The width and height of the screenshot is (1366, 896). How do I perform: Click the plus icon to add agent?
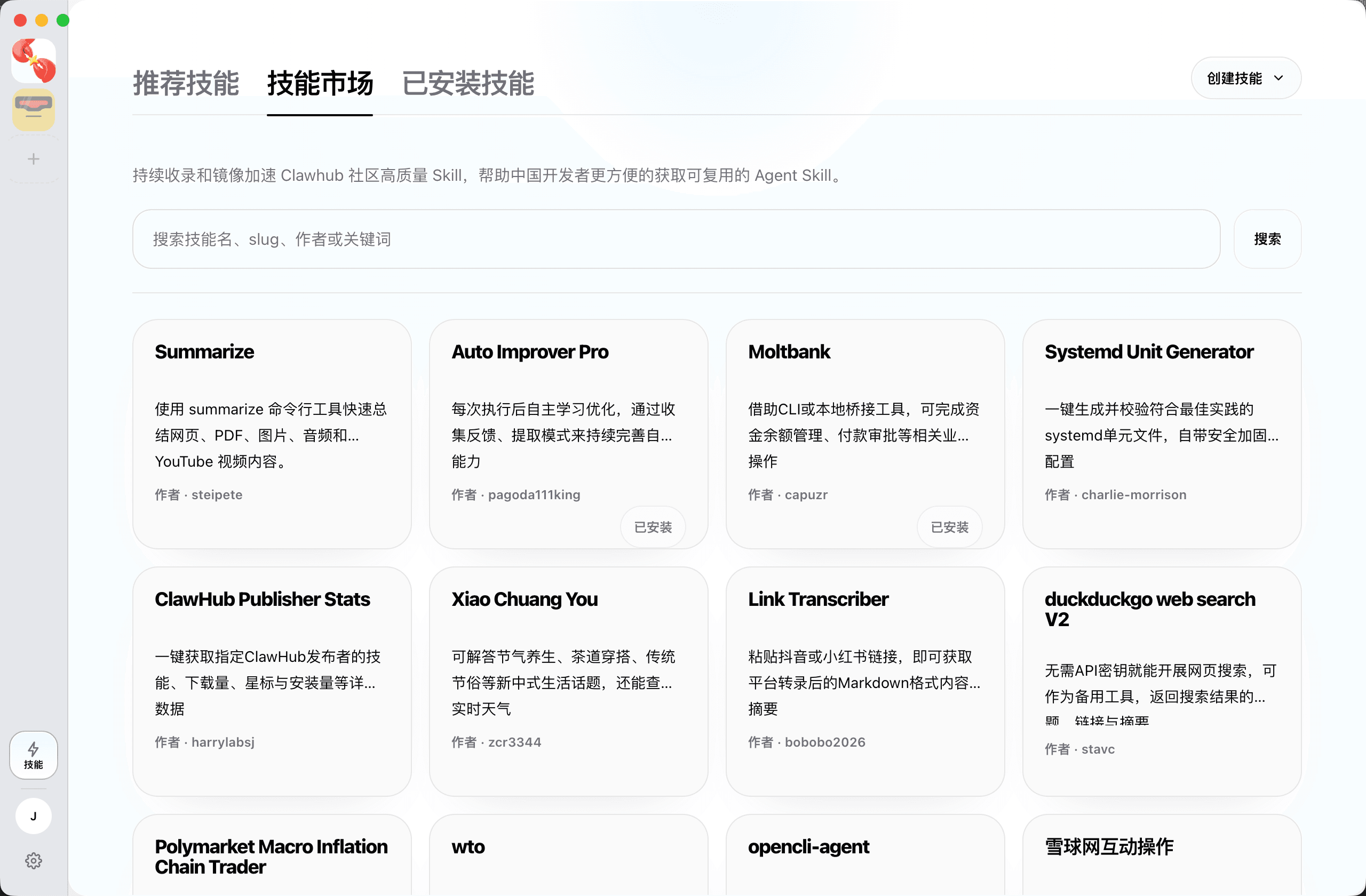click(x=34, y=159)
